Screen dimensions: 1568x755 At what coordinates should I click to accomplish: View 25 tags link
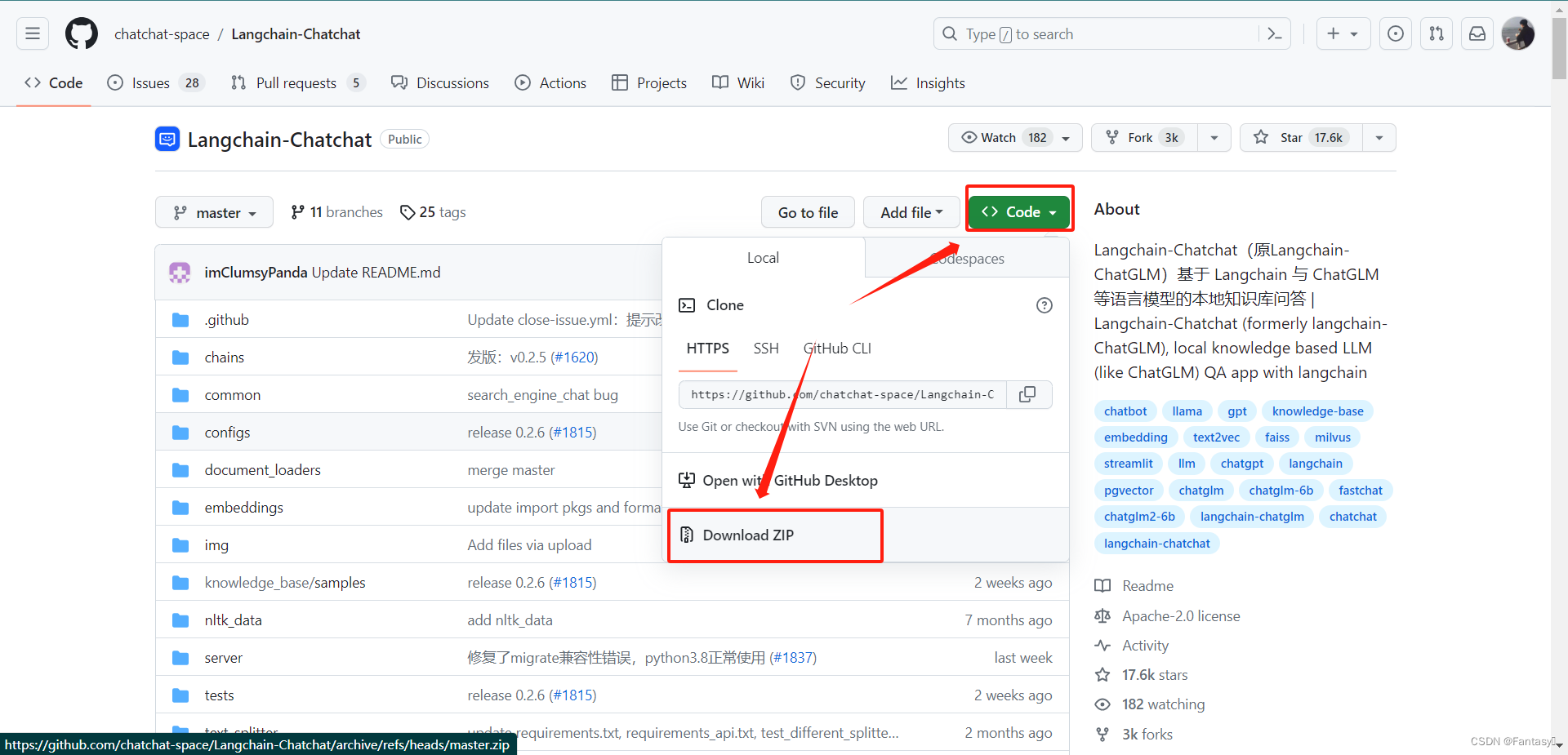point(433,212)
